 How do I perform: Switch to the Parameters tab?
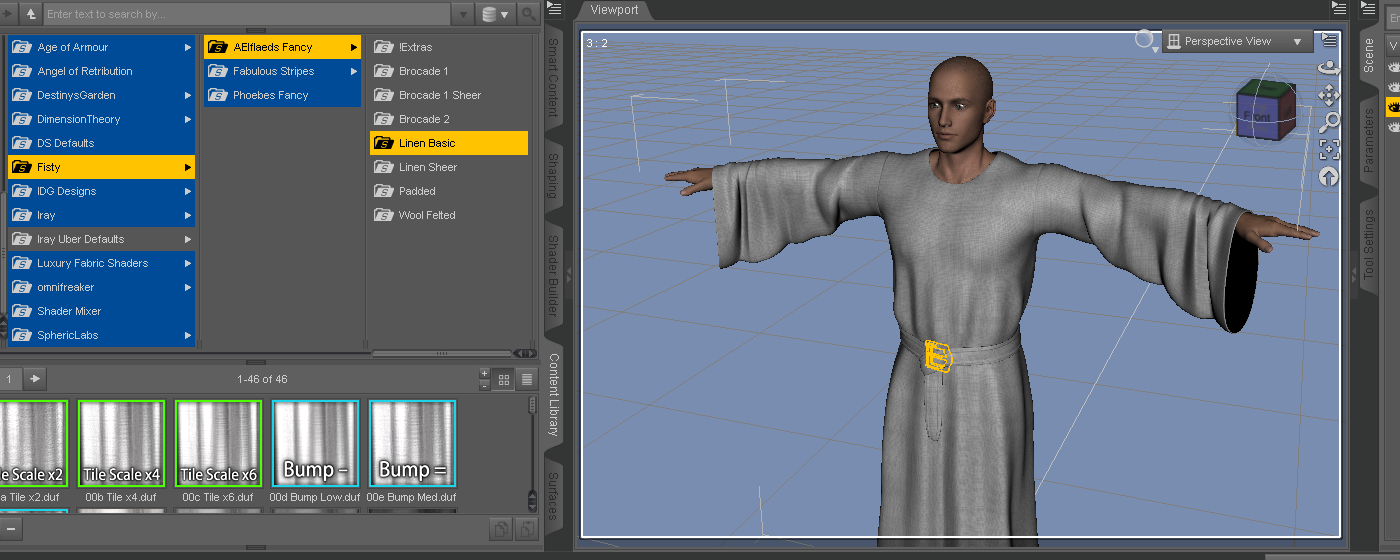1368,141
